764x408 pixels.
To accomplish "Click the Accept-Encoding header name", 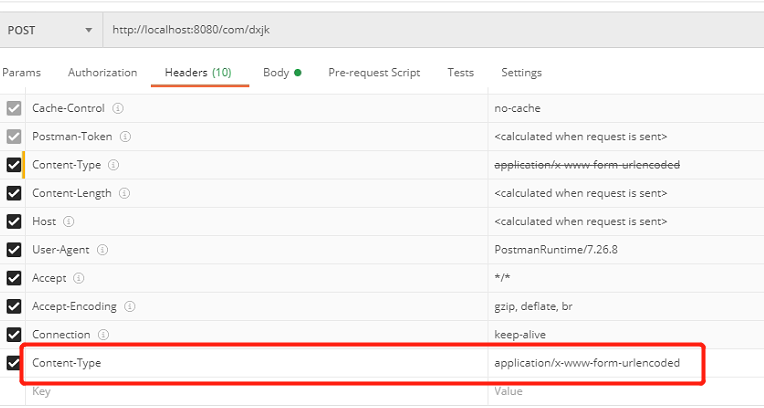I will (x=74, y=306).
